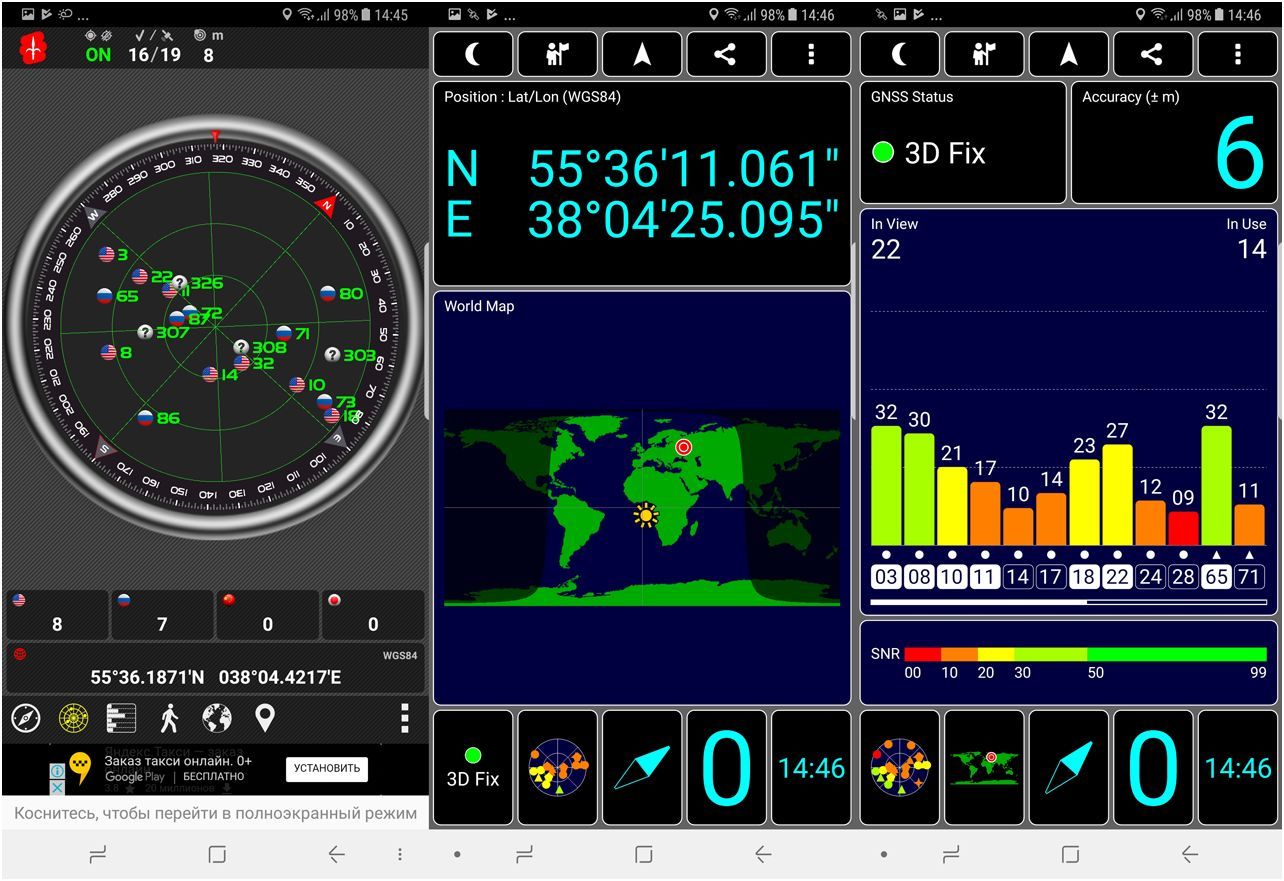This screenshot has height=881, width=1284.
Task: Tap the white location pin icon
Action: [x=264, y=718]
